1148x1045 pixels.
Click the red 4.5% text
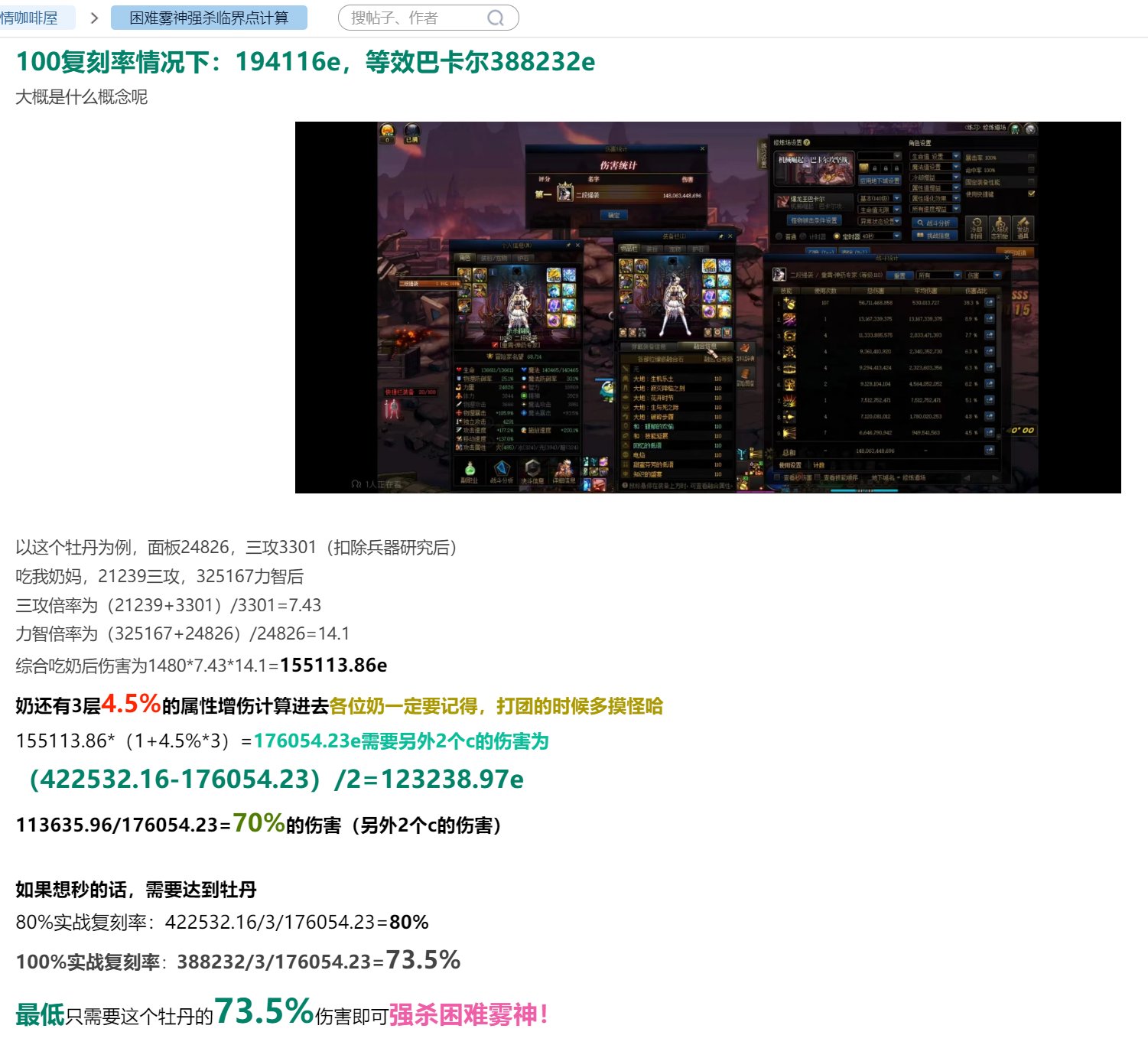point(131,703)
